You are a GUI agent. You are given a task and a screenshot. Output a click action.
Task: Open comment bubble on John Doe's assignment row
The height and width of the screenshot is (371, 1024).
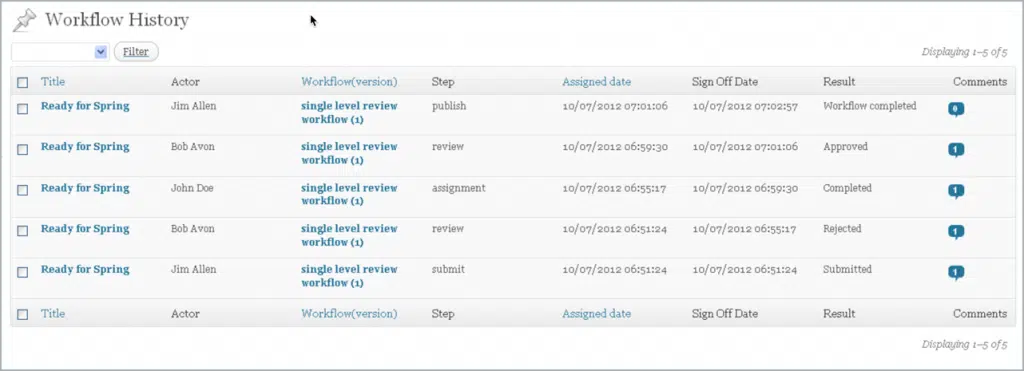pos(956,191)
